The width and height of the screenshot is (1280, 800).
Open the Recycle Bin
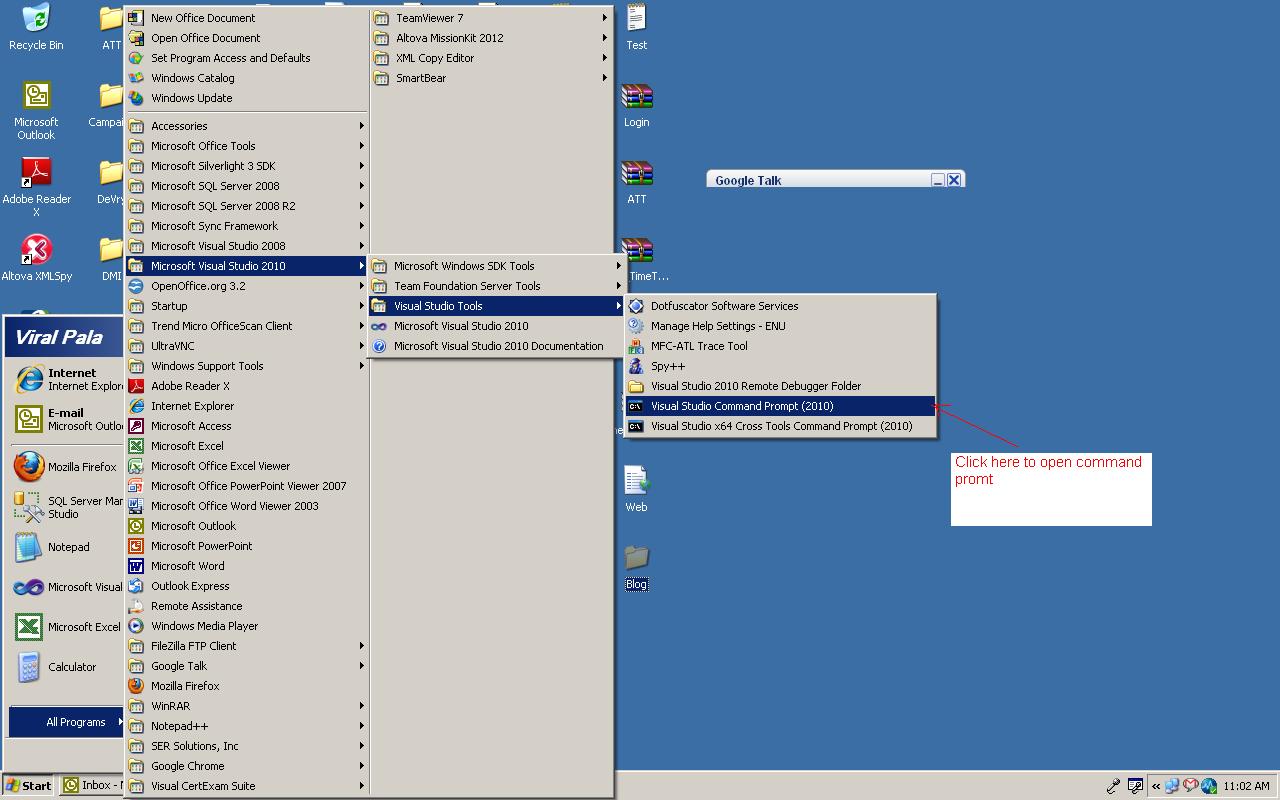point(36,25)
